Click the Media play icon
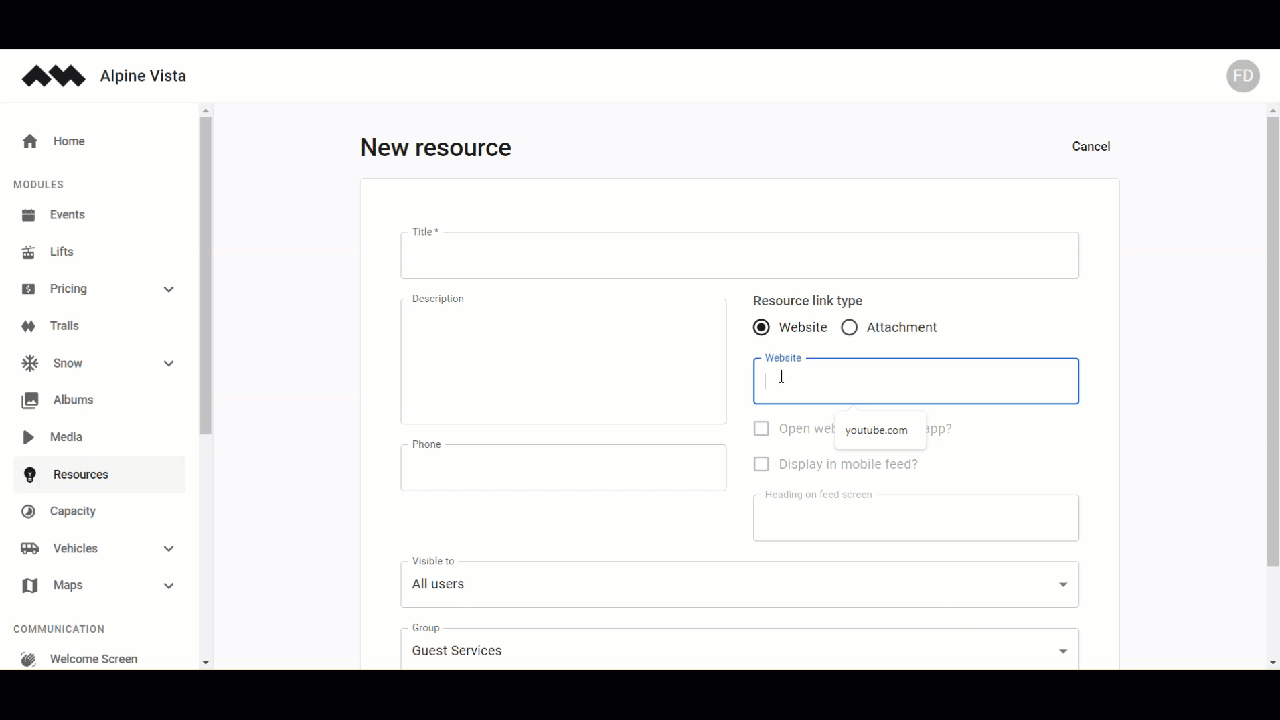 pos(28,437)
